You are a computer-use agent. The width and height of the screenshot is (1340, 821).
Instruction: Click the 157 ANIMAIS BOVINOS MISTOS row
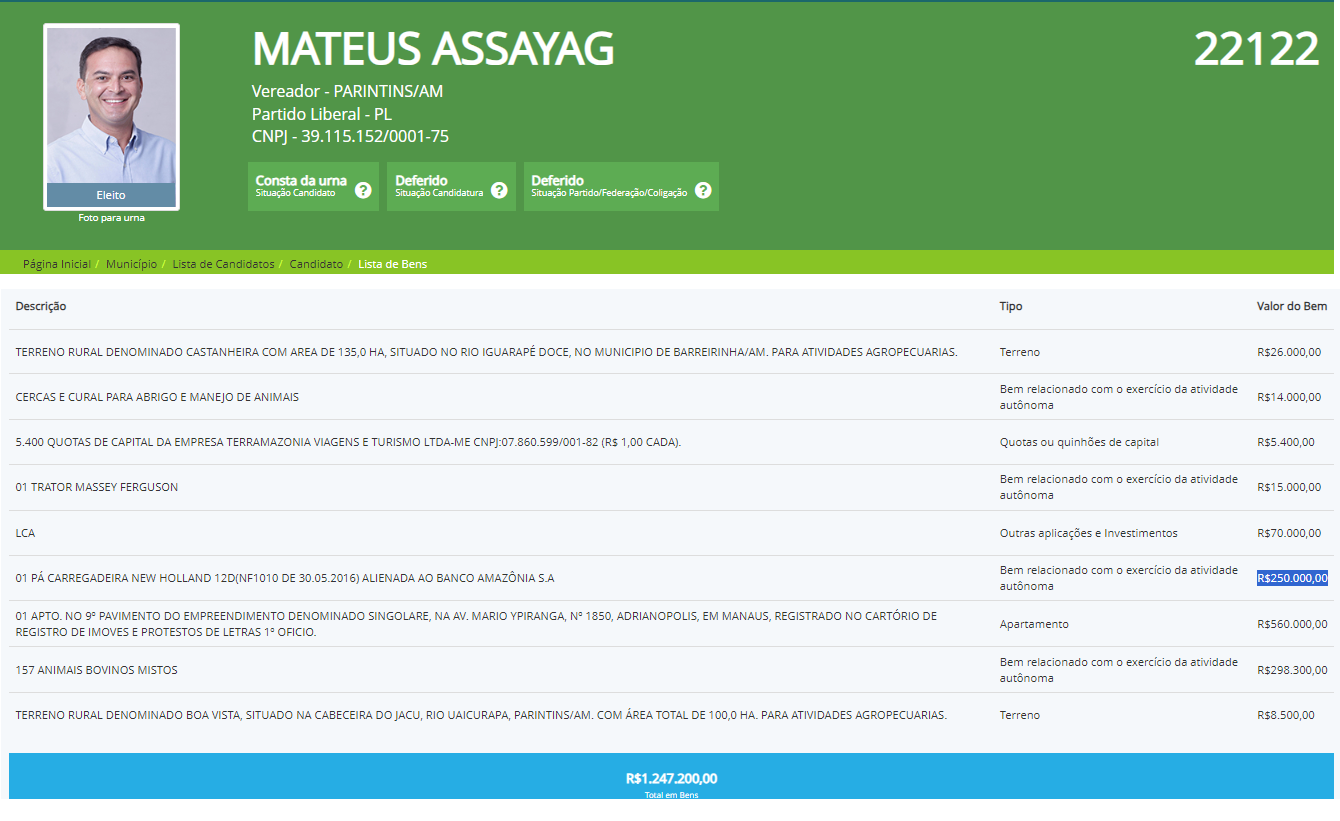pyautogui.click(x=670, y=670)
